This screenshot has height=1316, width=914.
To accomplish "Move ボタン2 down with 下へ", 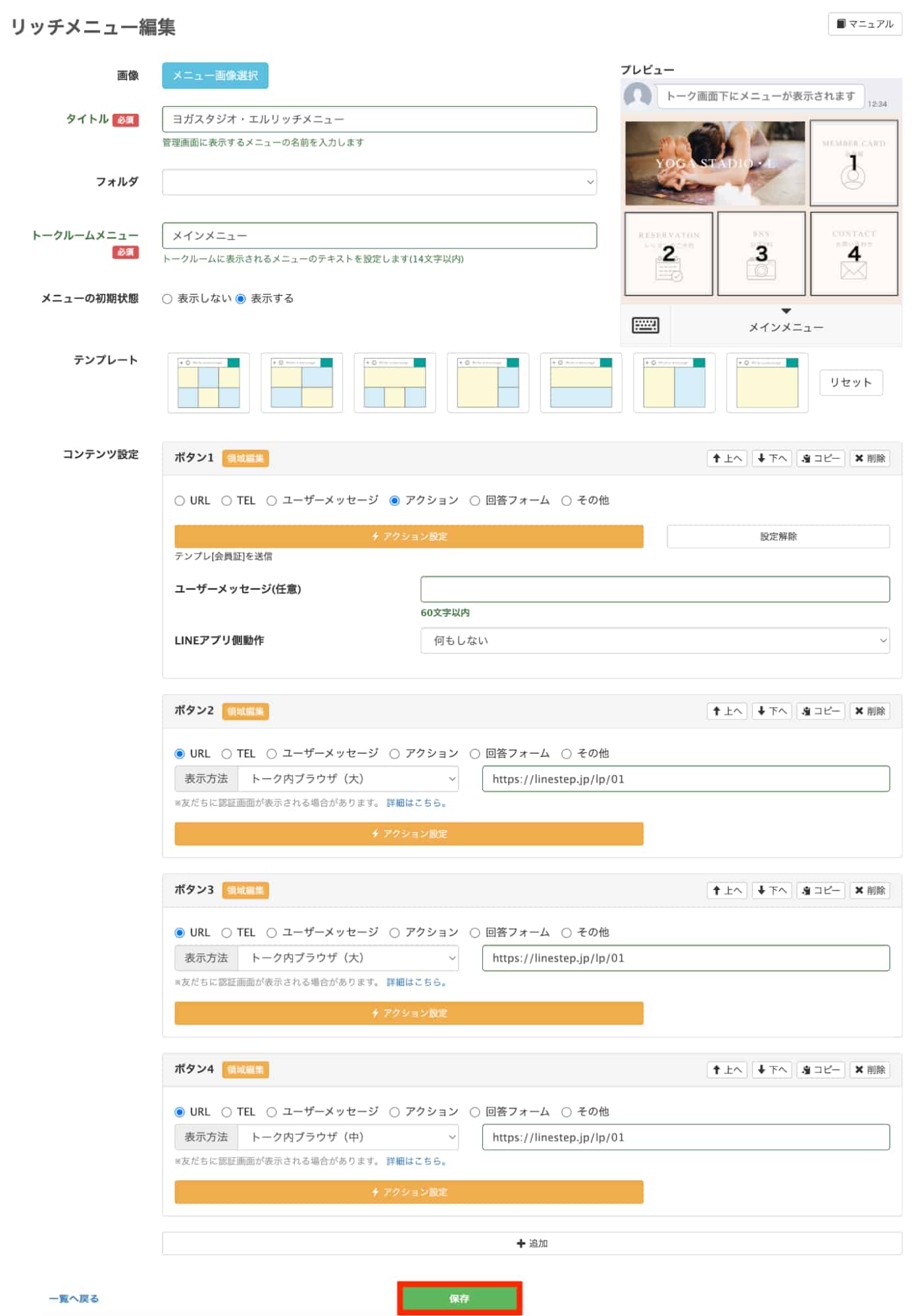I will [772, 711].
